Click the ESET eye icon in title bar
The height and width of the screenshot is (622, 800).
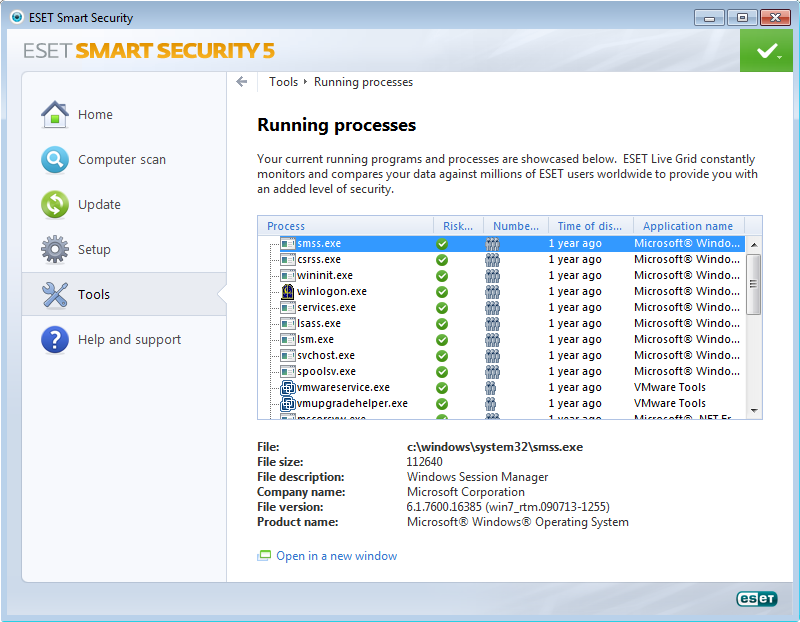coord(16,17)
